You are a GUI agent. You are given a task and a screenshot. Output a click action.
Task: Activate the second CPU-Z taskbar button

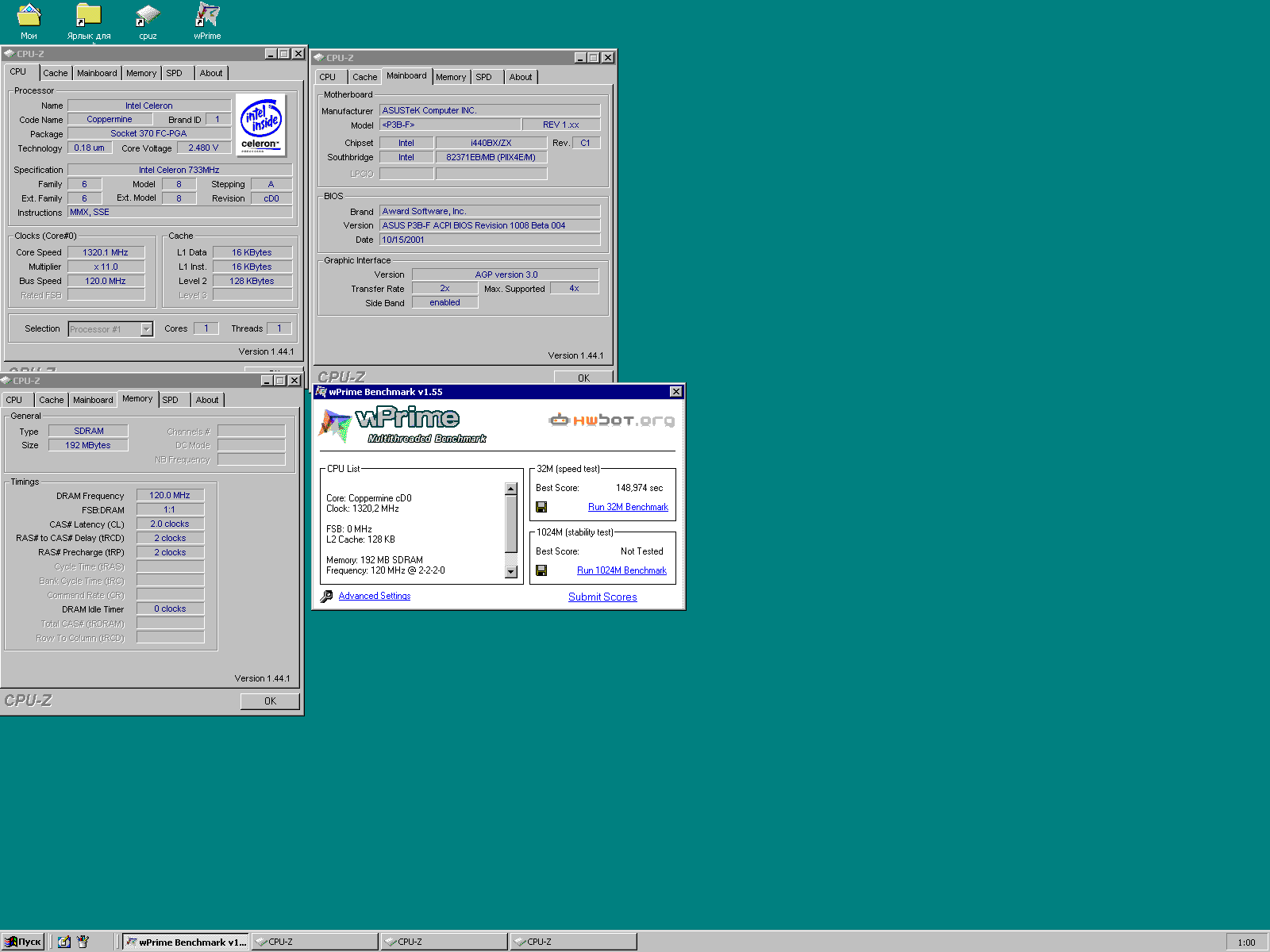(444, 942)
